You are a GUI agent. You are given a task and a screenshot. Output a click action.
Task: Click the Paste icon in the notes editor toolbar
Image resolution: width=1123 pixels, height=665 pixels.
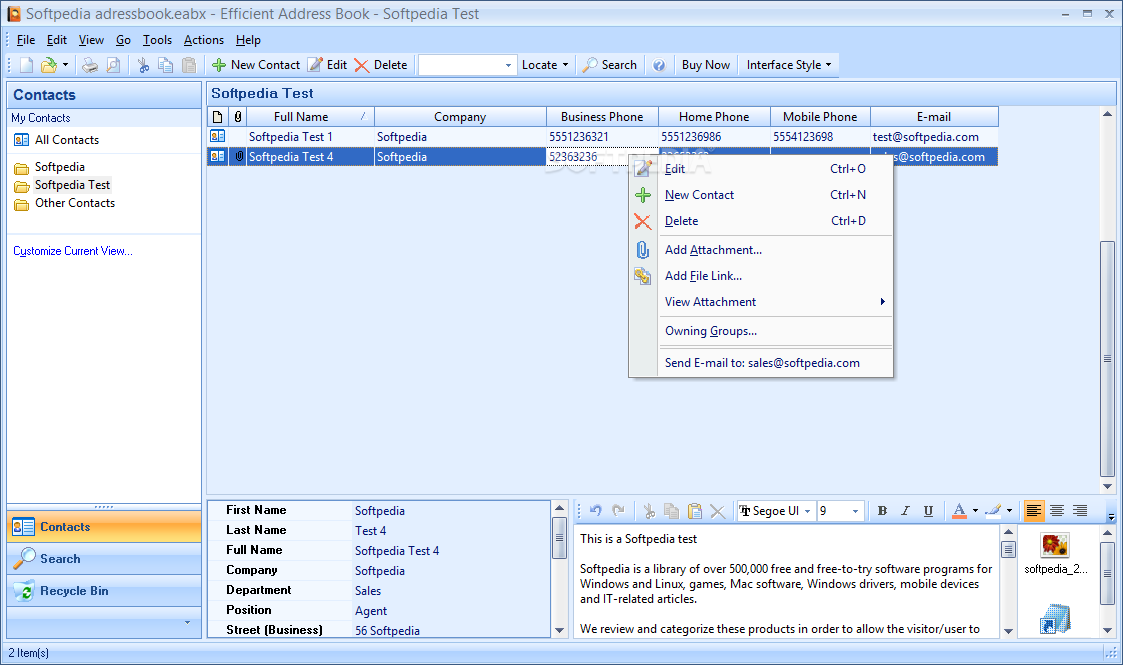tap(694, 510)
